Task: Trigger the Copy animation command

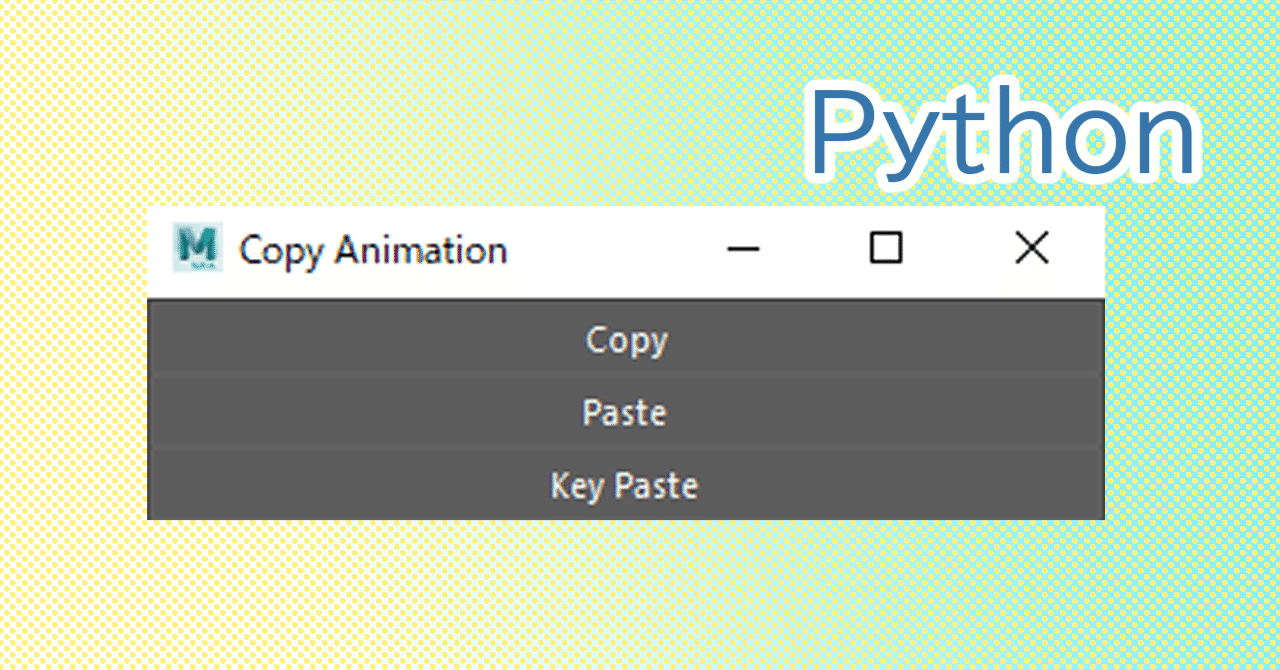Action: pos(626,340)
